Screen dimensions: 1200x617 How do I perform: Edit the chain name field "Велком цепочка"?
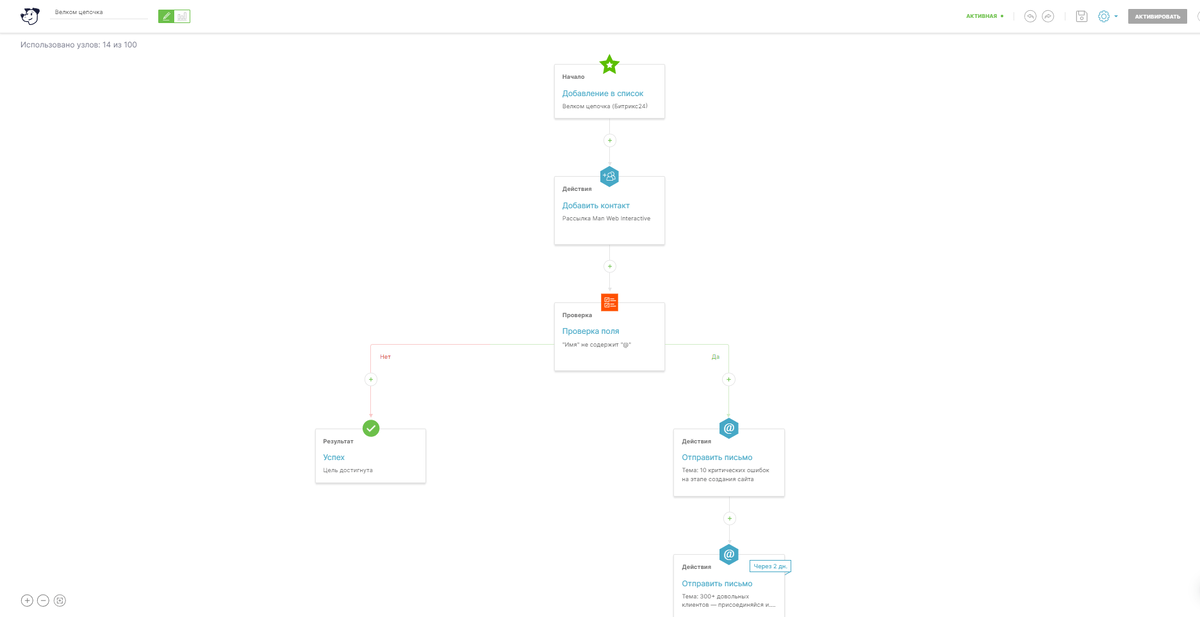[99, 13]
